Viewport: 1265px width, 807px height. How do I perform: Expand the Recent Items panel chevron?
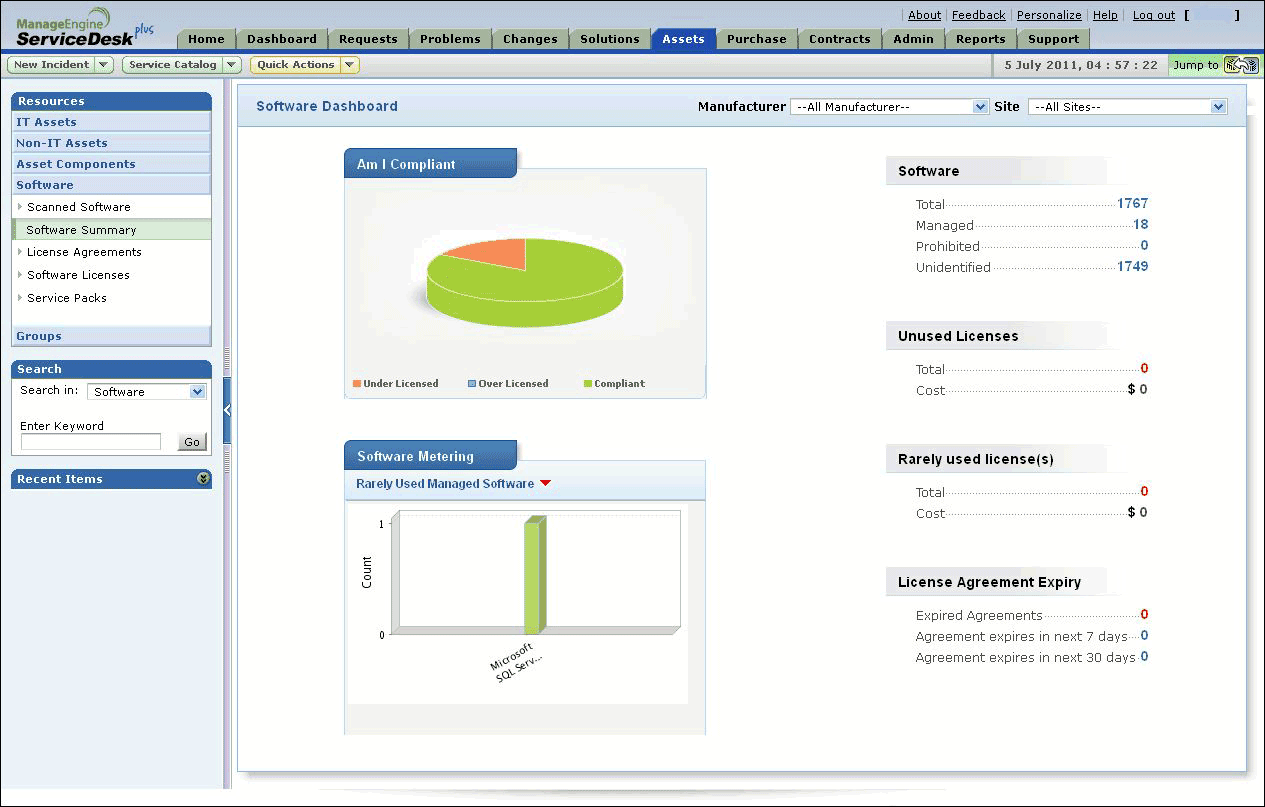tap(203, 479)
